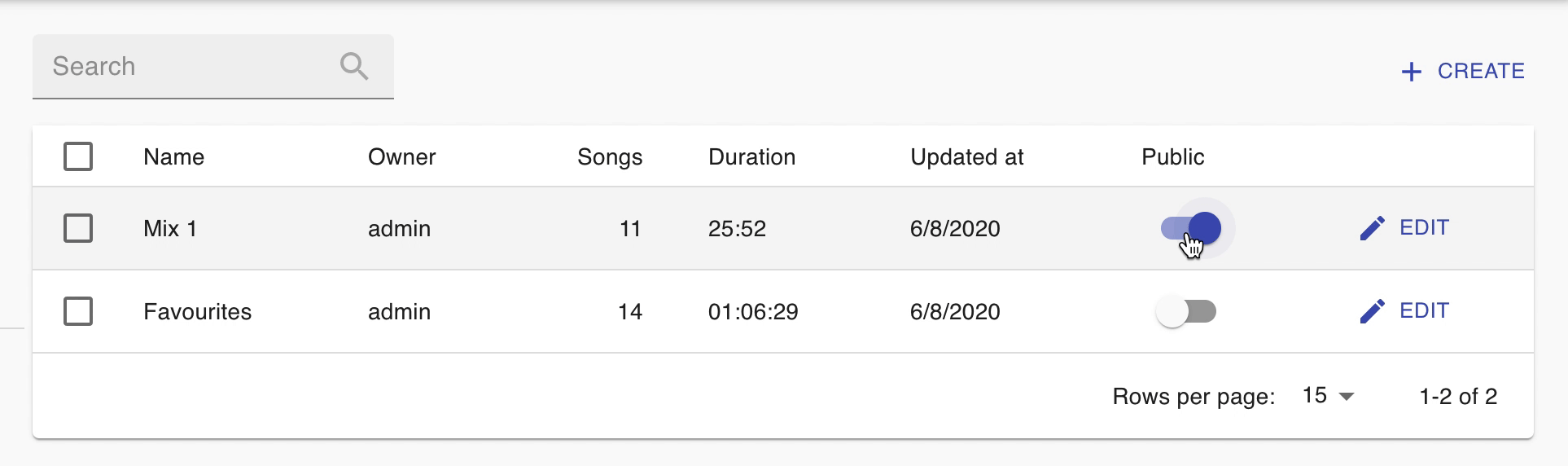Sort by the Updated at column
The image size is (1568, 466).
click(966, 157)
